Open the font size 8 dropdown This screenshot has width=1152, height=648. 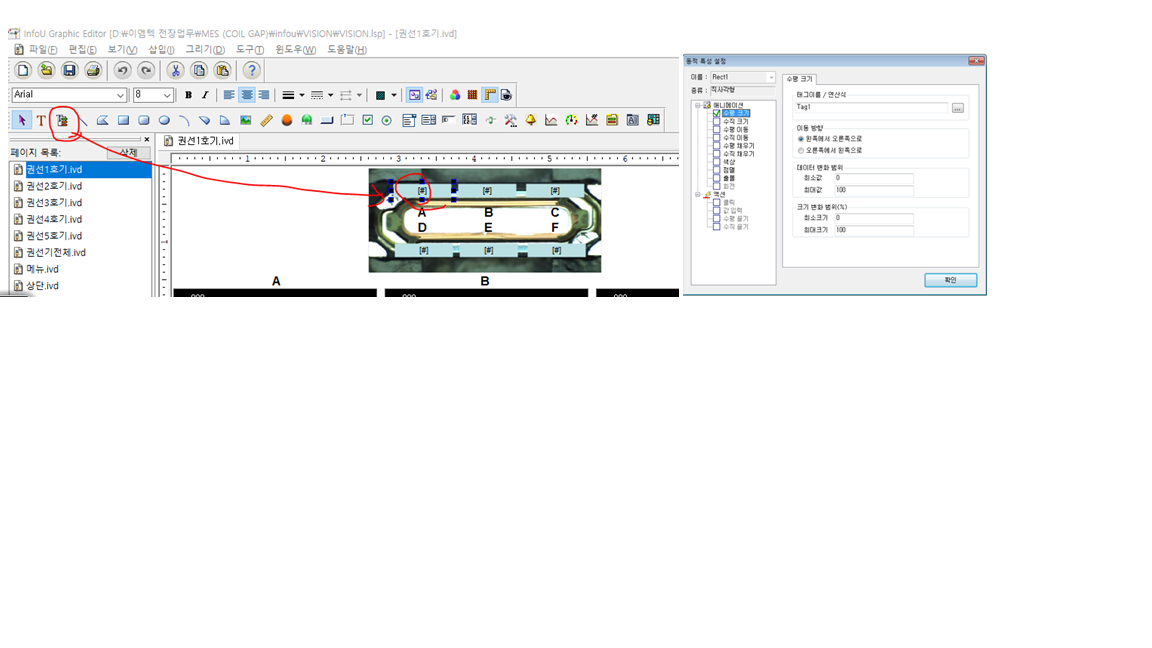tap(167, 95)
